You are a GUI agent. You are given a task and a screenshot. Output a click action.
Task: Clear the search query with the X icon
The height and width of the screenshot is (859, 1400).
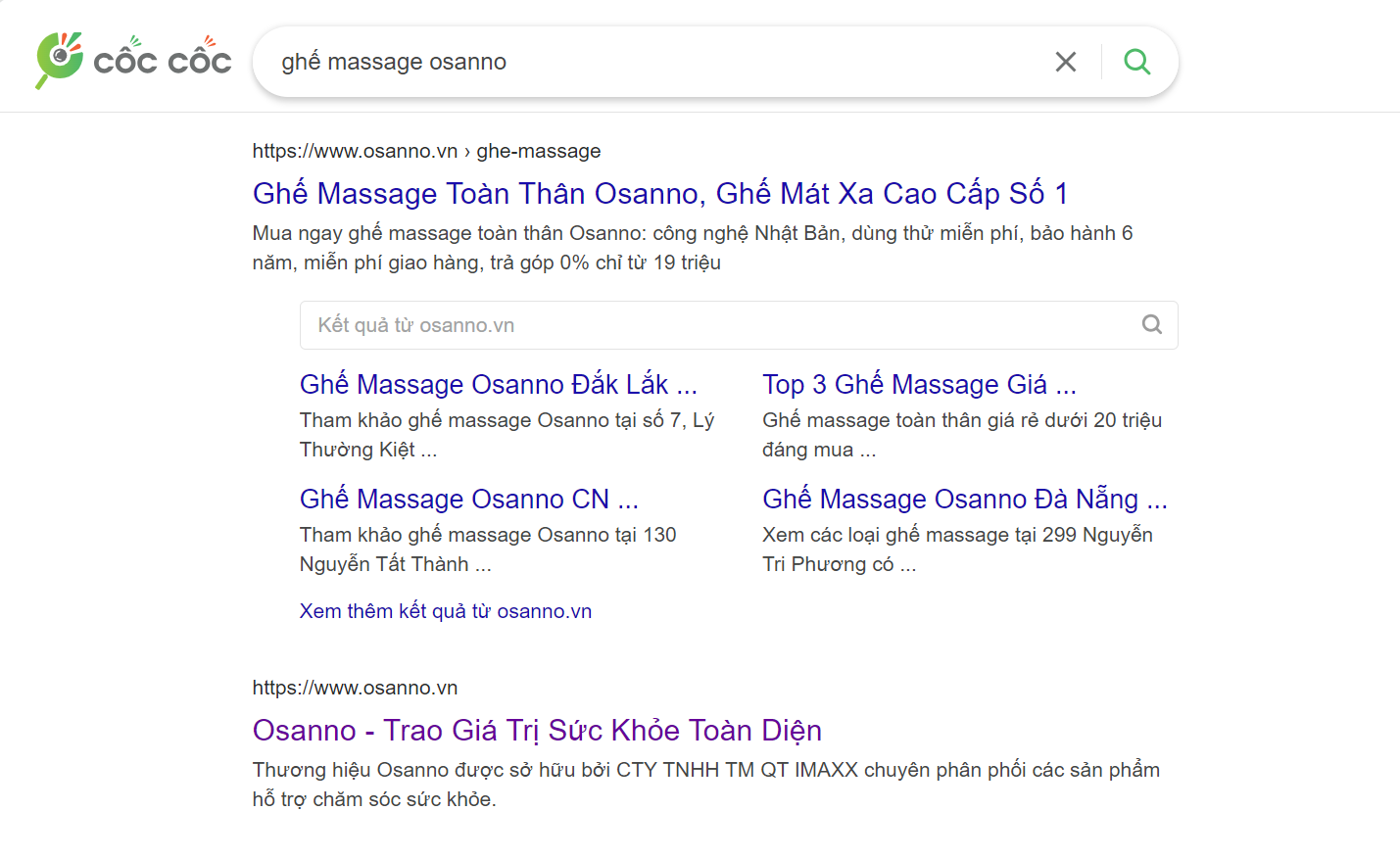(x=1065, y=61)
